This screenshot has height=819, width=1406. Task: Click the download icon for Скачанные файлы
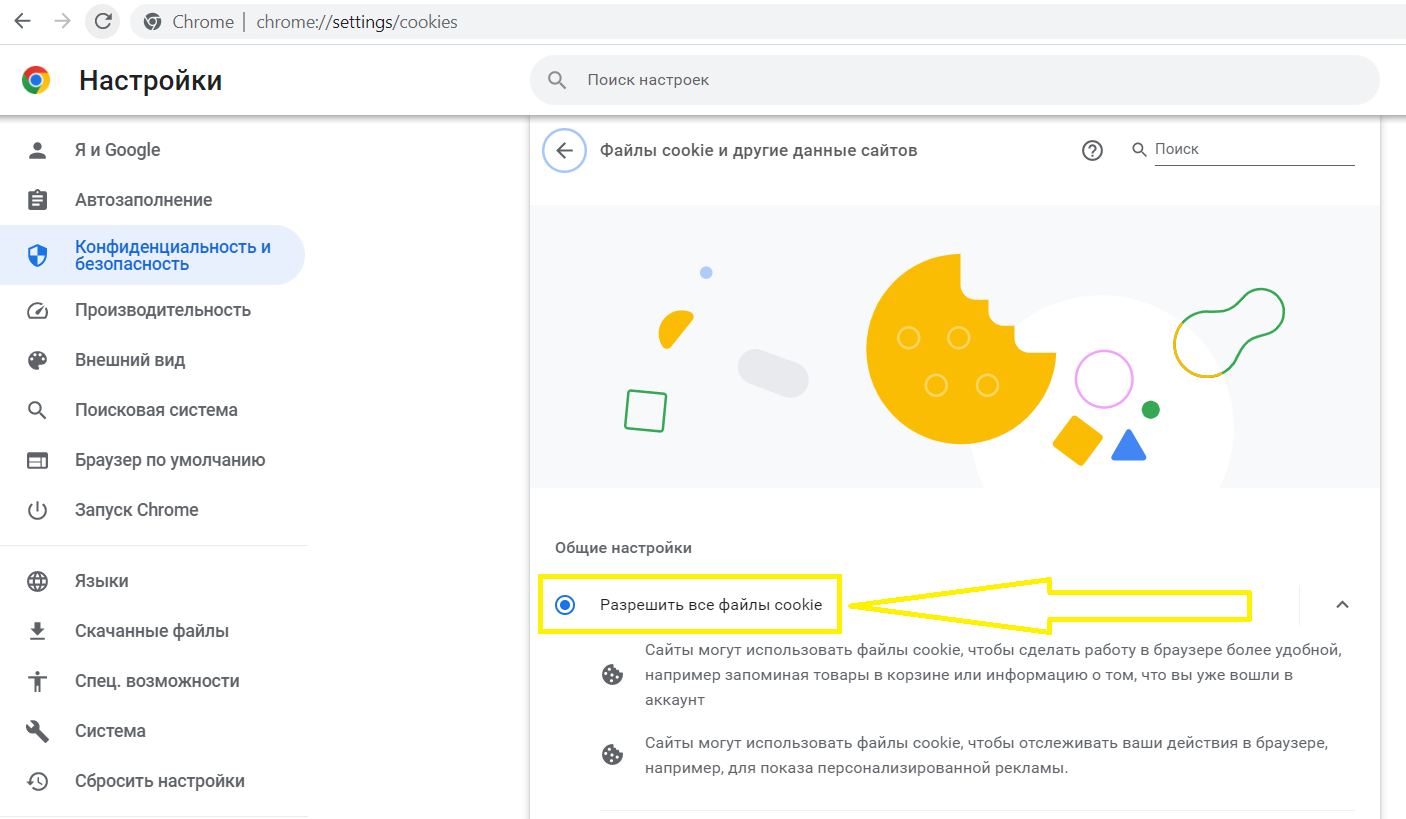click(x=38, y=631)
